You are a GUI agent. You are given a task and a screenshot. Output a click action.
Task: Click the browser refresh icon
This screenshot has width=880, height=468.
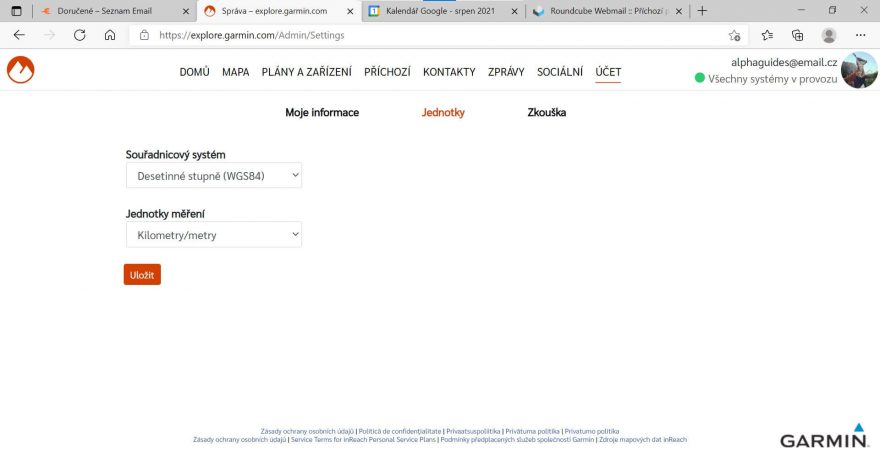[80, 34]
